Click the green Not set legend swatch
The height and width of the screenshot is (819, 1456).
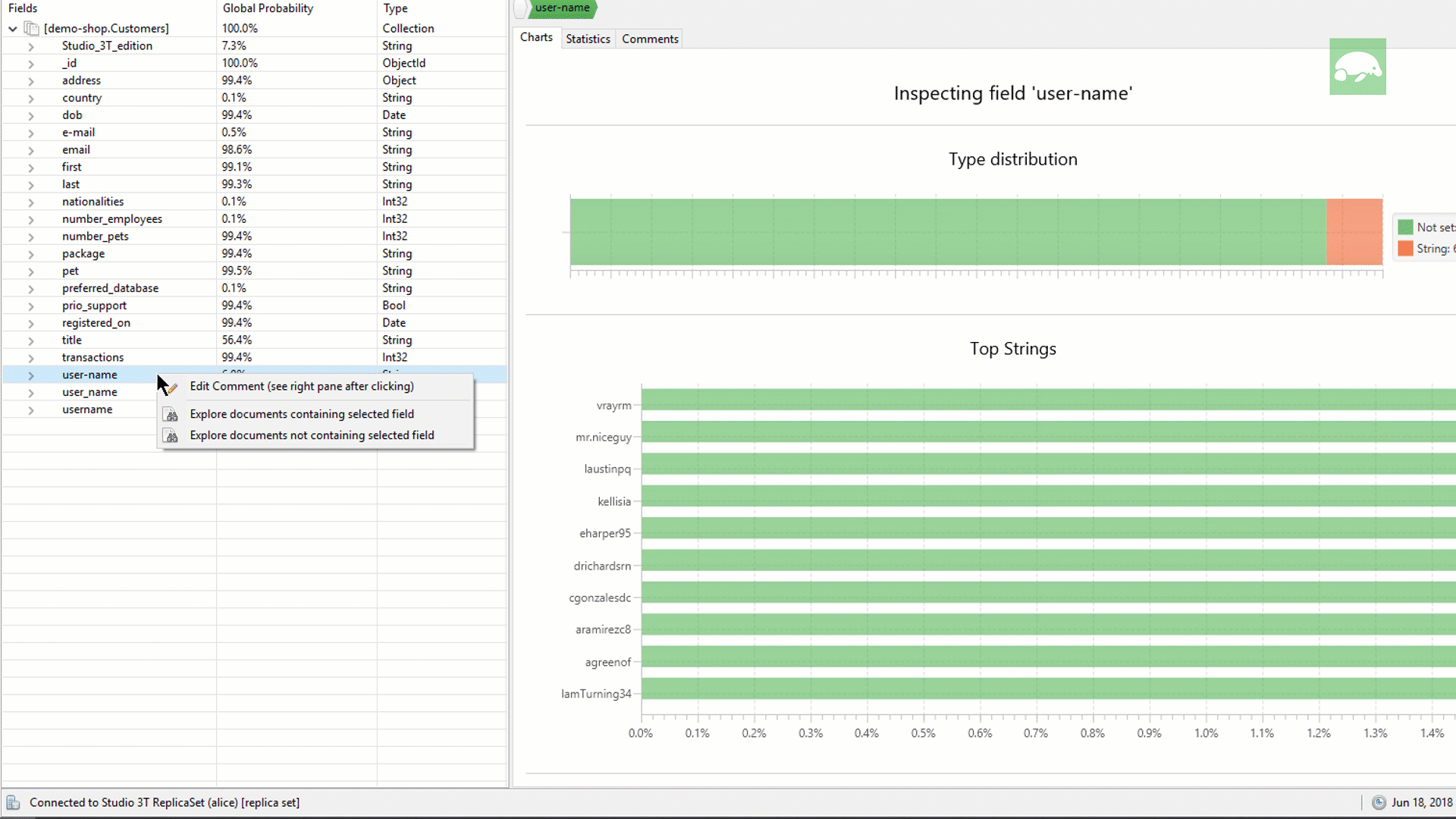(x=1405, y=227)
